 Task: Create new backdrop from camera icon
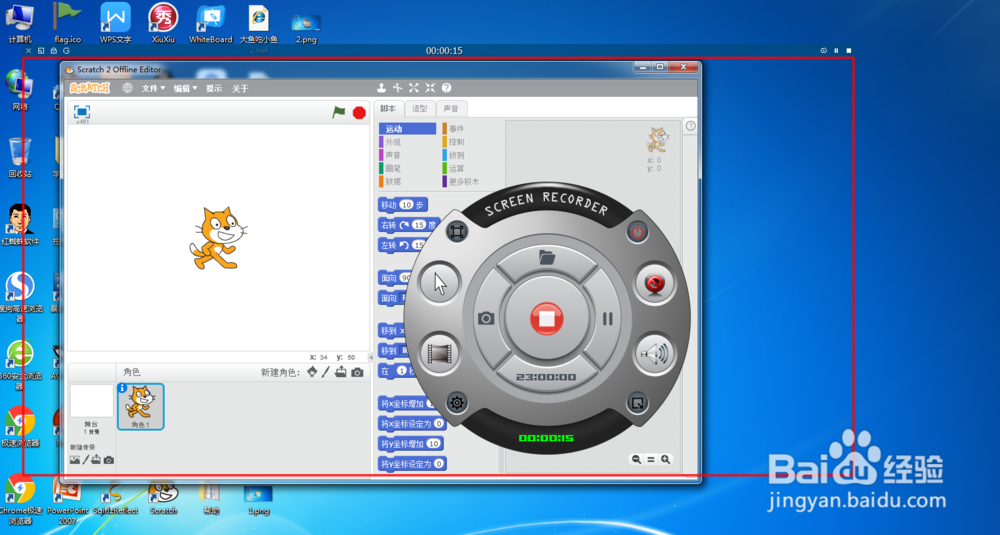pos(108,460)
